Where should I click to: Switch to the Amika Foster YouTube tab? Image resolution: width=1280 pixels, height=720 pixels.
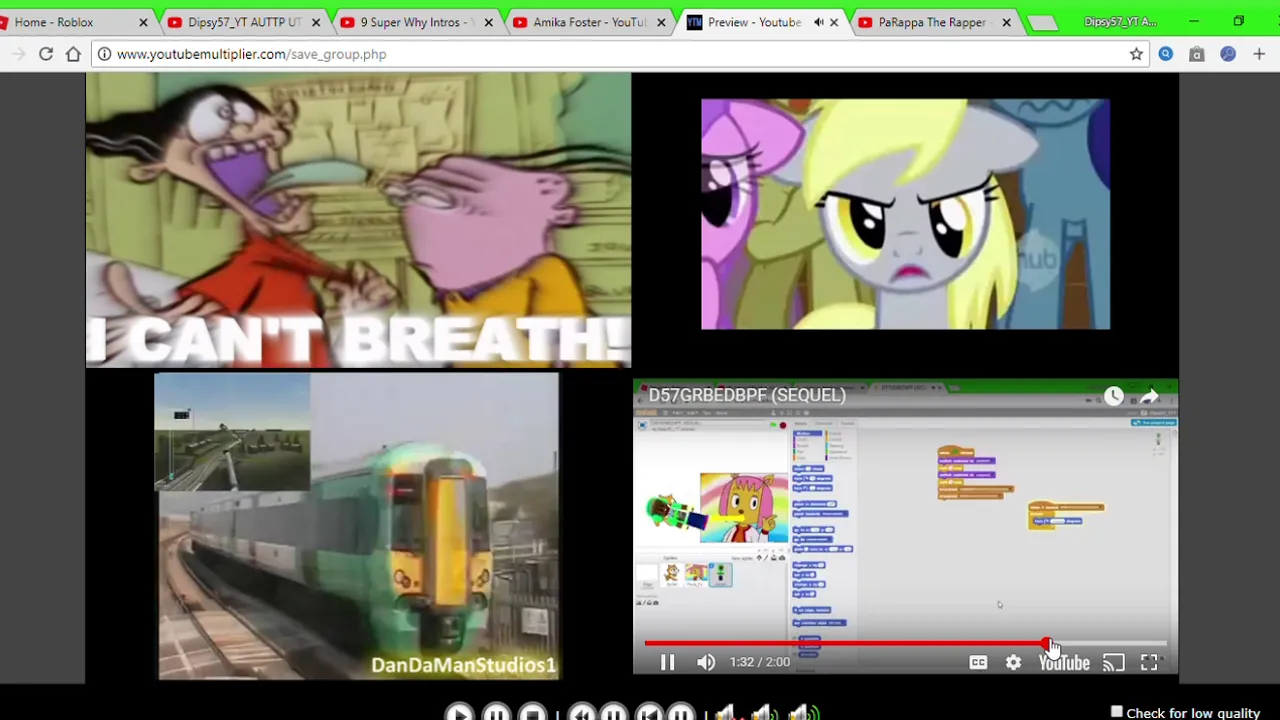590,22
